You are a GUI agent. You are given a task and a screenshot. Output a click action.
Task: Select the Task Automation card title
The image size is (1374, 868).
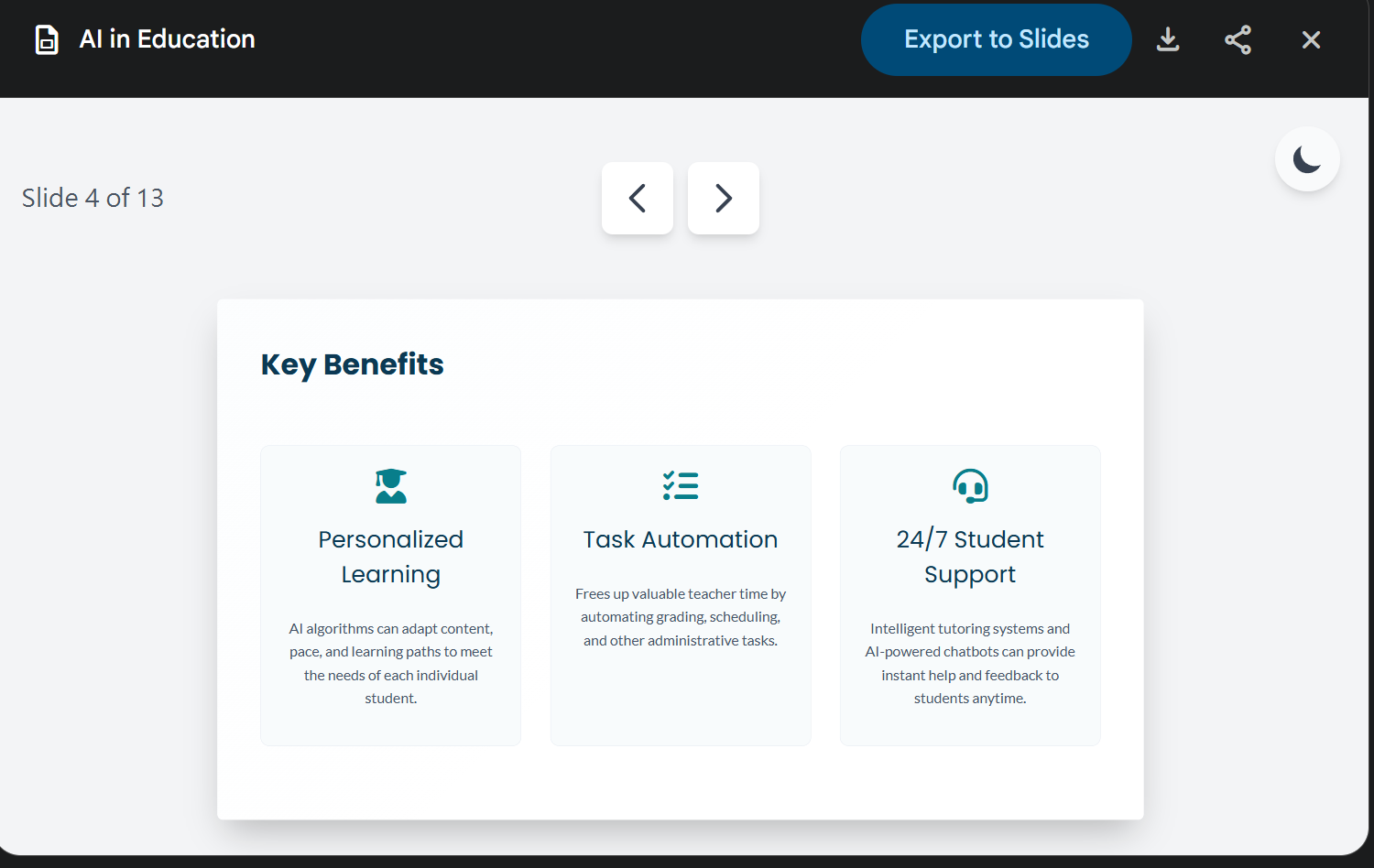[x=681, y=539]
